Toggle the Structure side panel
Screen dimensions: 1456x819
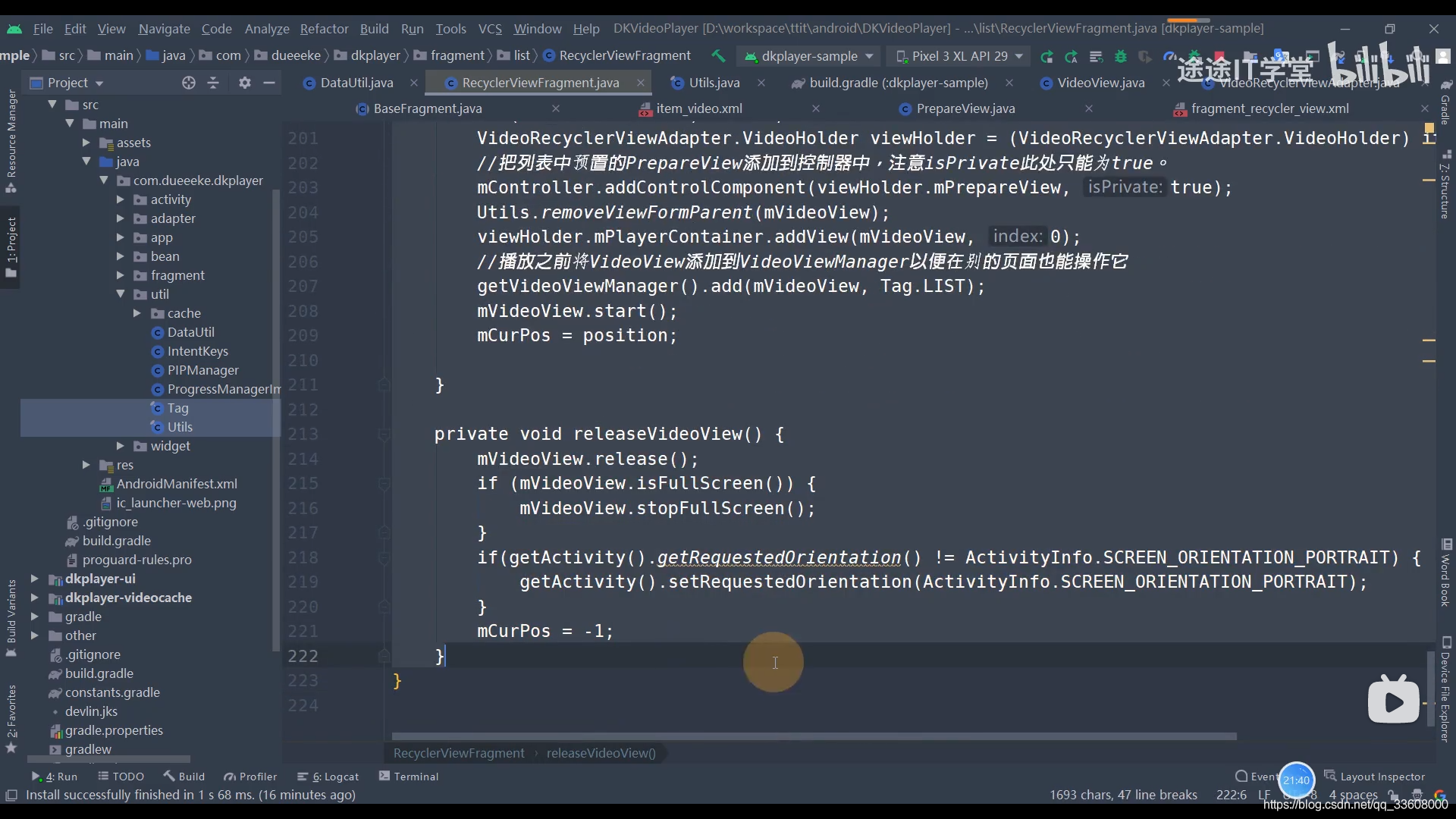click(x=1445, y=184)
